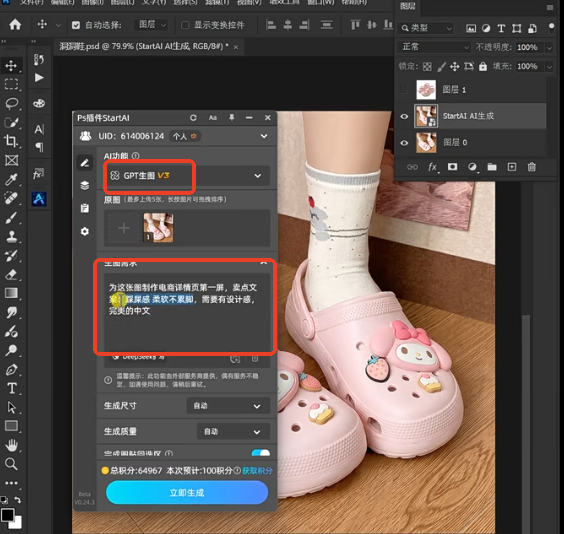Delete layer with trash icon

point(531,167)
